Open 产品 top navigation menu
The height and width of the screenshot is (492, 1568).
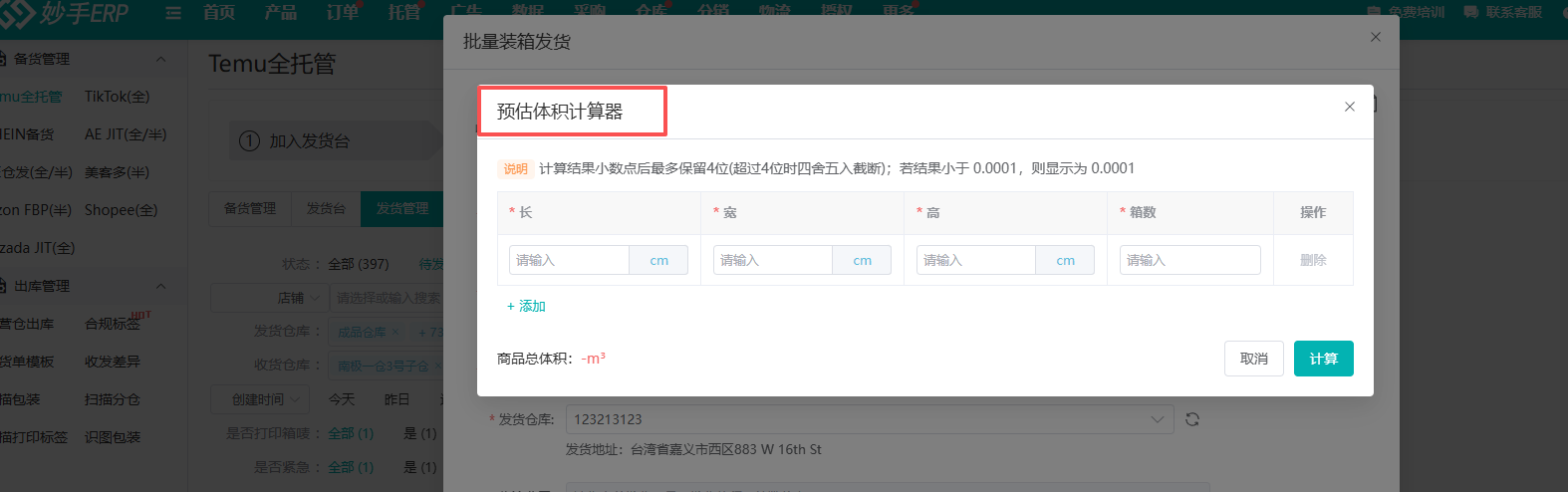[x=281, y=12]
